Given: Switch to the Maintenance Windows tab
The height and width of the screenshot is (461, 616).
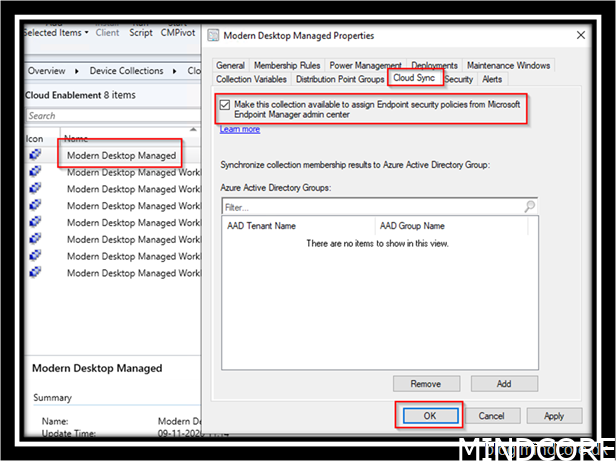Looking at the screenshot, I should (x=508, y=66).
